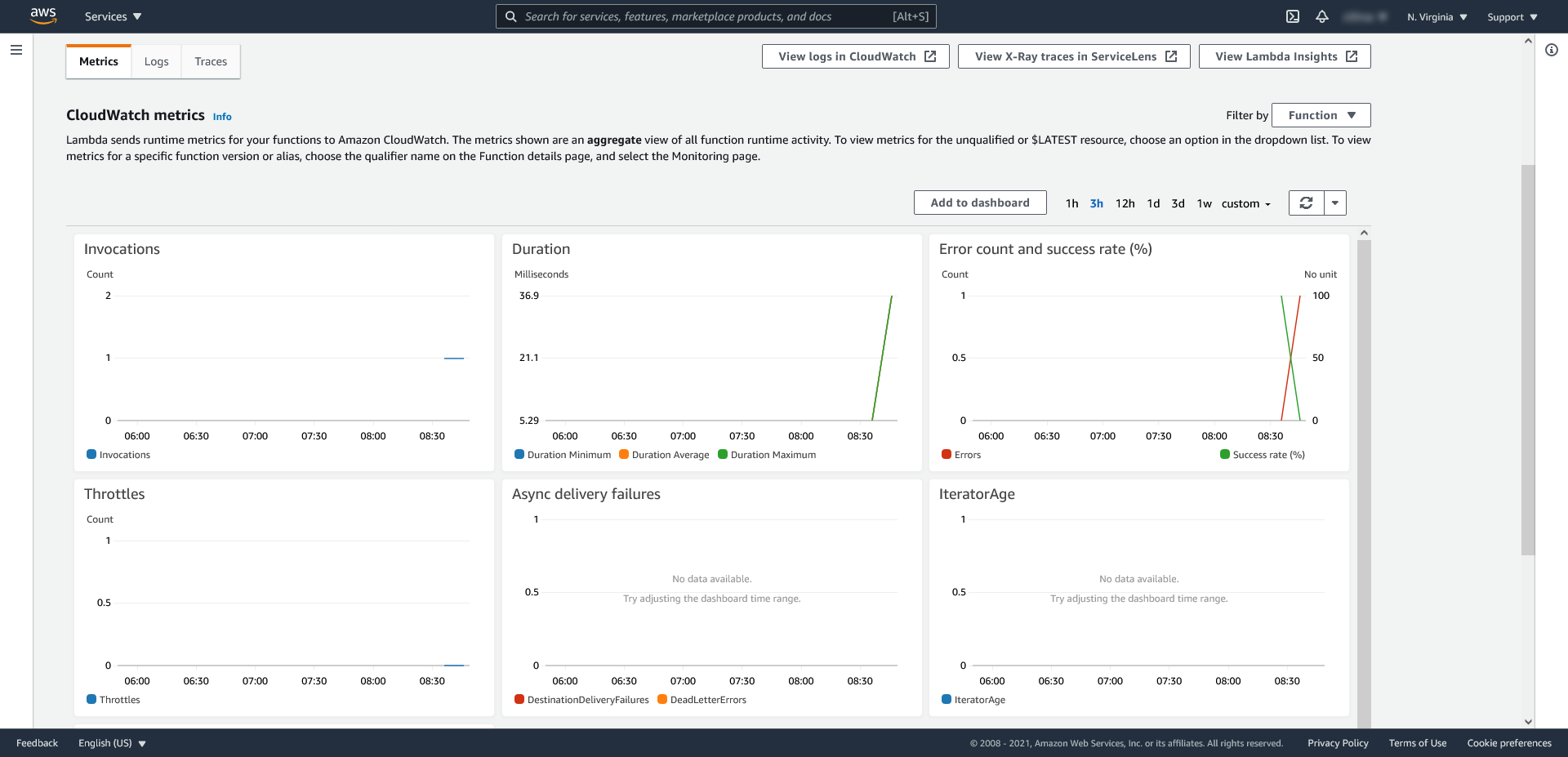Select the 1h time range
Screen dimensions: 1568x757
[1071, 203]
